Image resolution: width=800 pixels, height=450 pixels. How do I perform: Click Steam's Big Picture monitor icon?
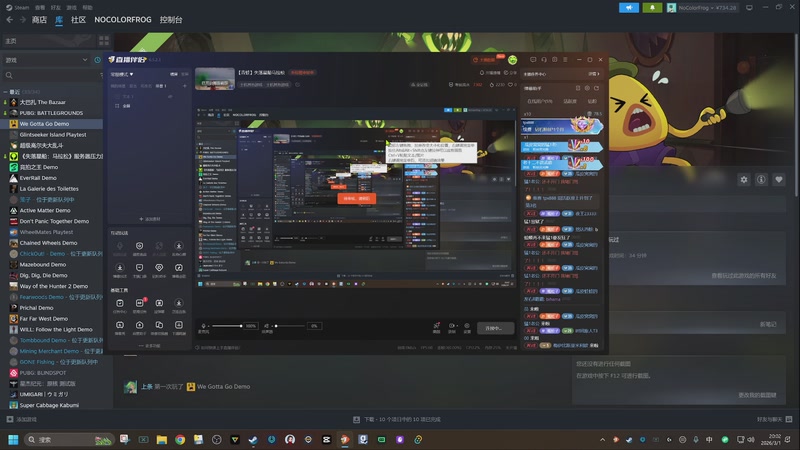(x=749, y=8)
